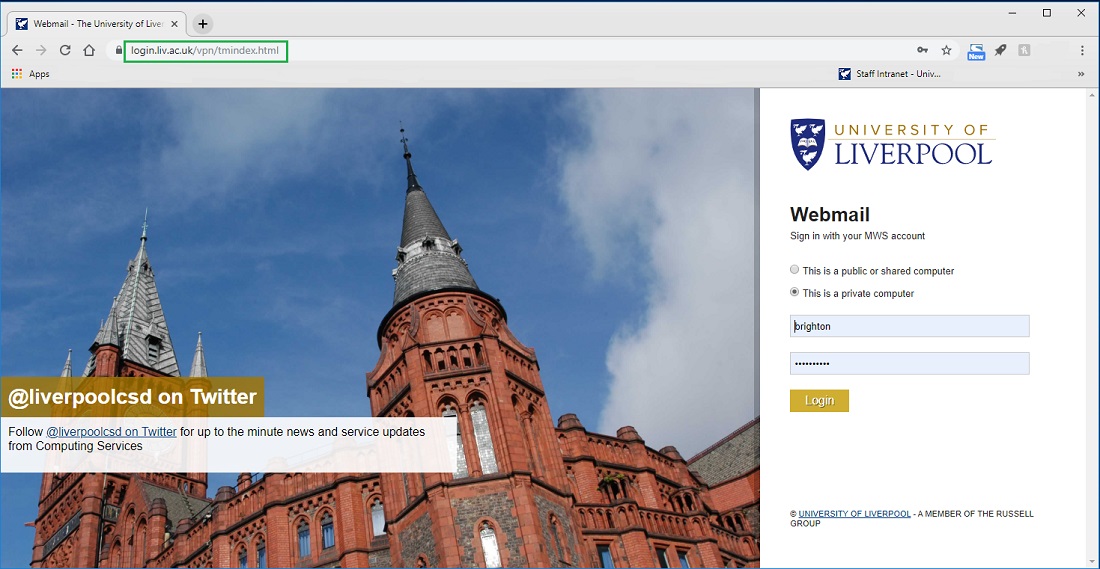Open Staff Intranet bookmark
1100x569 pixels.
click(x=890, y=74)
